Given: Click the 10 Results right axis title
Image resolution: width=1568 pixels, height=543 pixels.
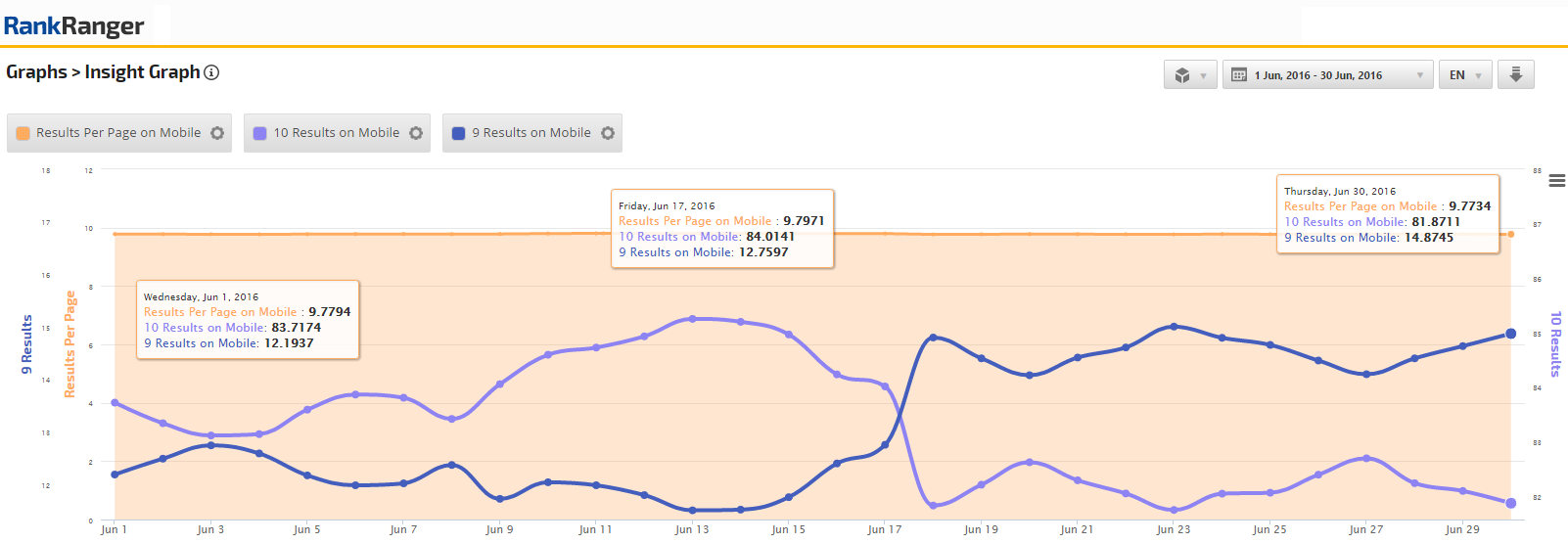Looking at the screenshot, I should point(1555,344).
